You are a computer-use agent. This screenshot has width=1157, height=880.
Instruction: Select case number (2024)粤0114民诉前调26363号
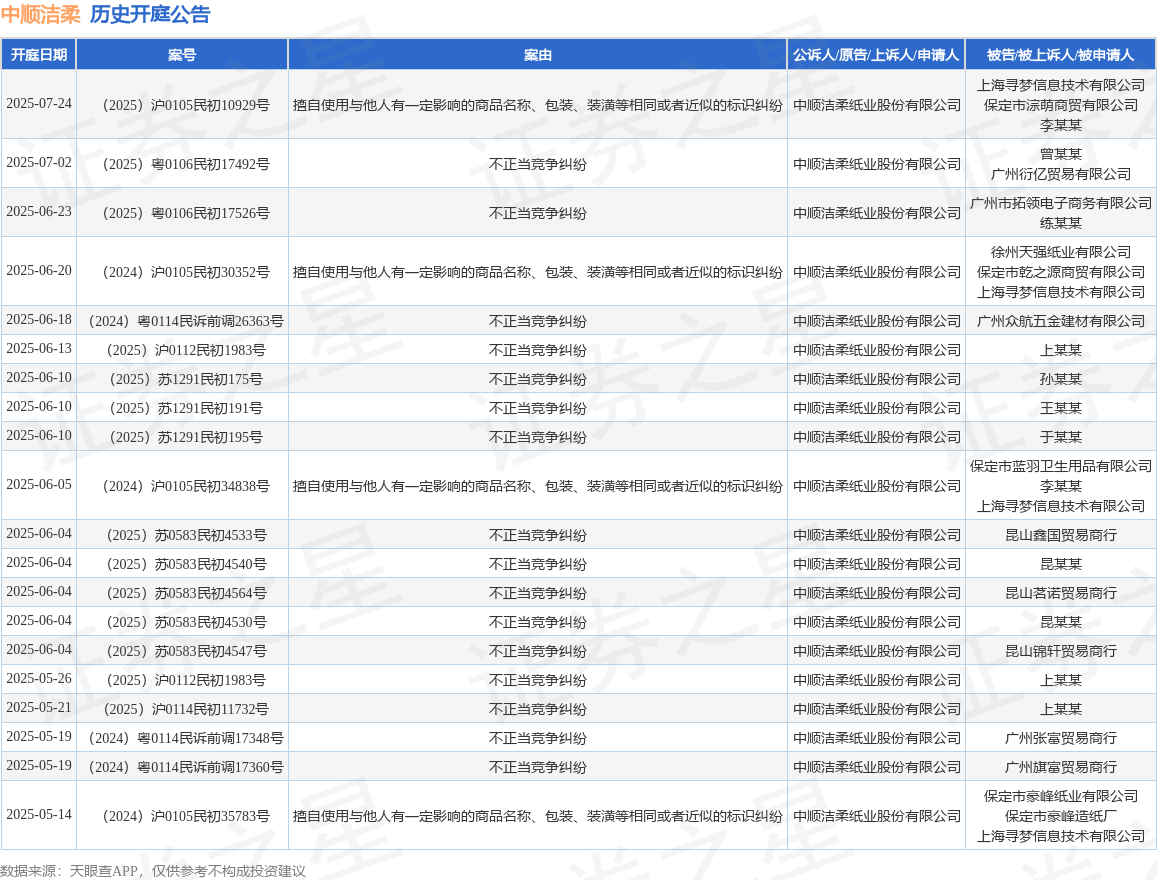coord(182,321)
